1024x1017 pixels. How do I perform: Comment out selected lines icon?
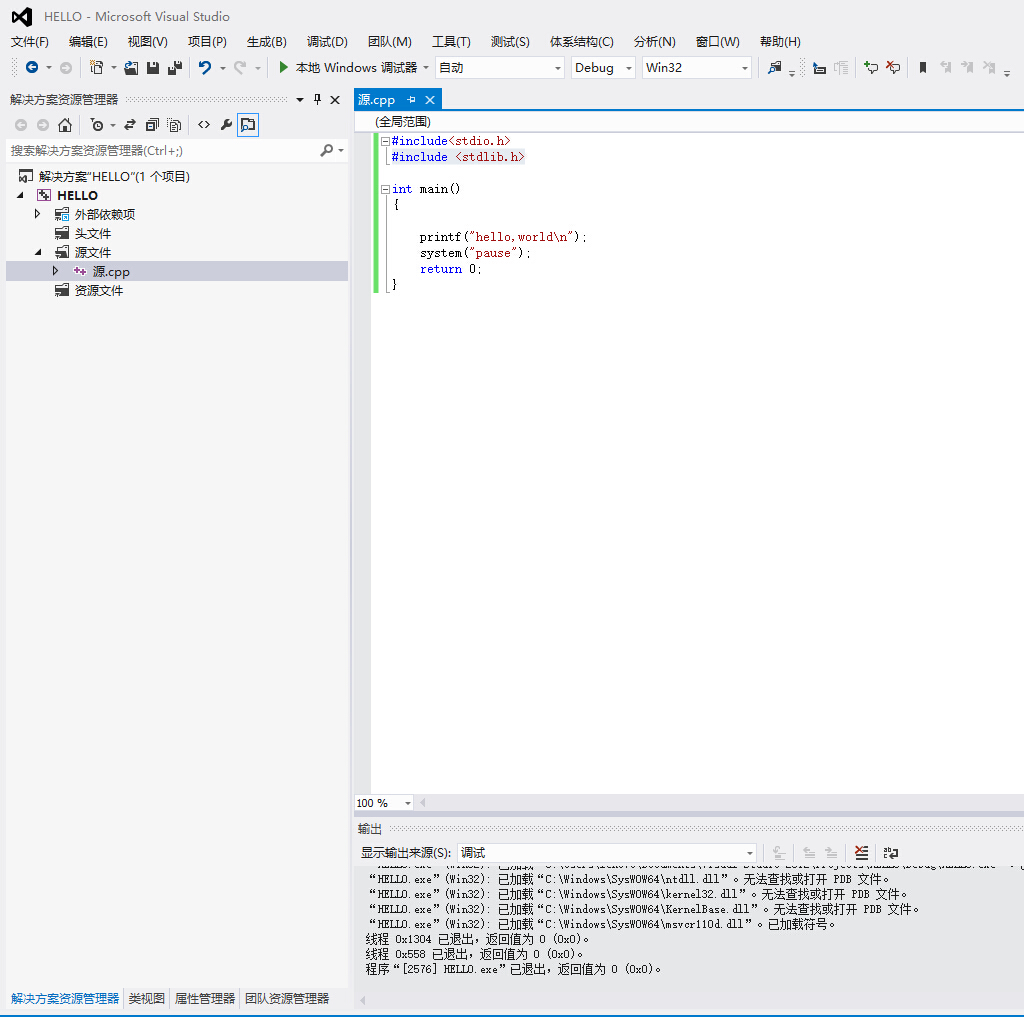pyautogui.click(x=871, y=68)
